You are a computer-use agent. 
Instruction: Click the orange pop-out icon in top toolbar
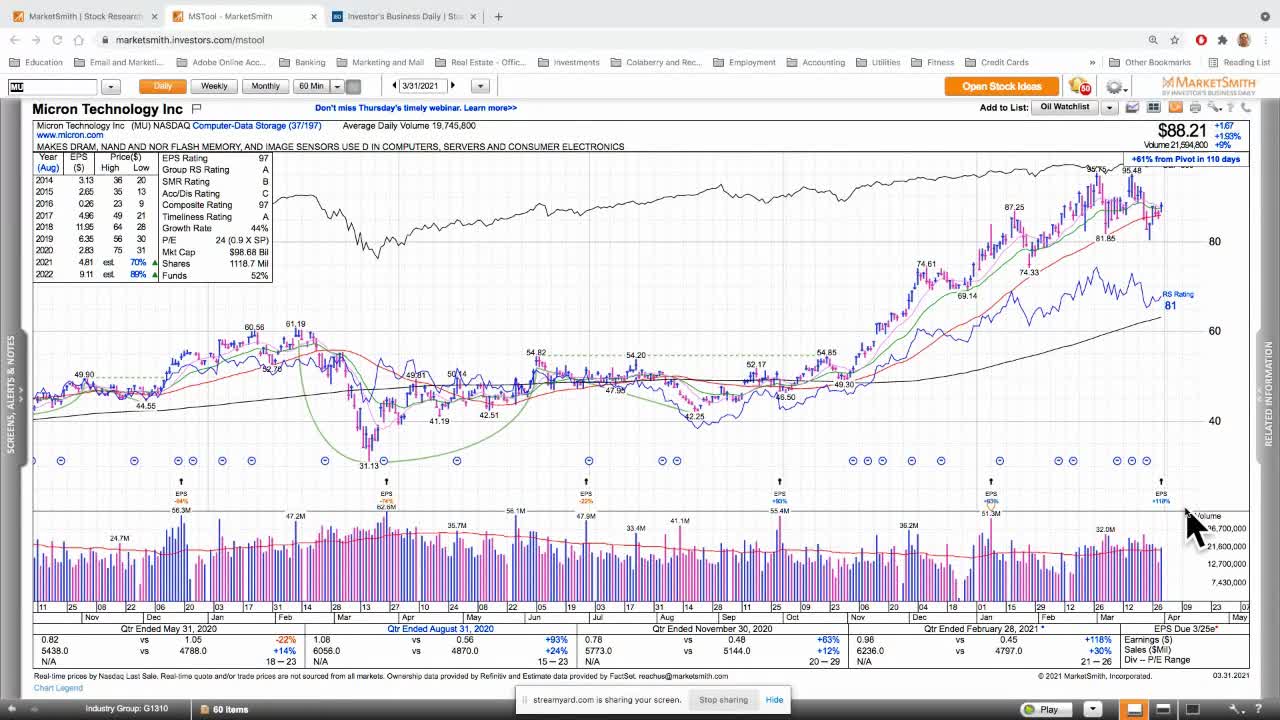coord(1175,107)
